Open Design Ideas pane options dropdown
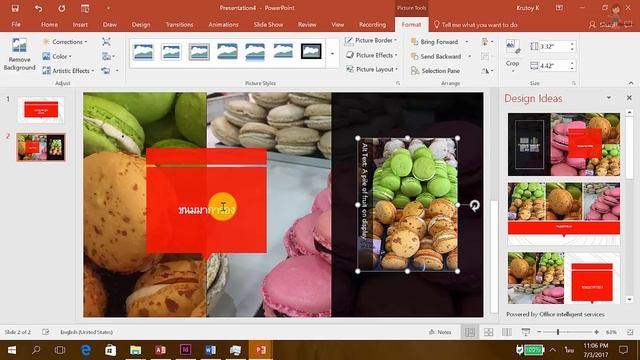The height and width of the screenshot is (360, 640). click(x=609, y=98)
